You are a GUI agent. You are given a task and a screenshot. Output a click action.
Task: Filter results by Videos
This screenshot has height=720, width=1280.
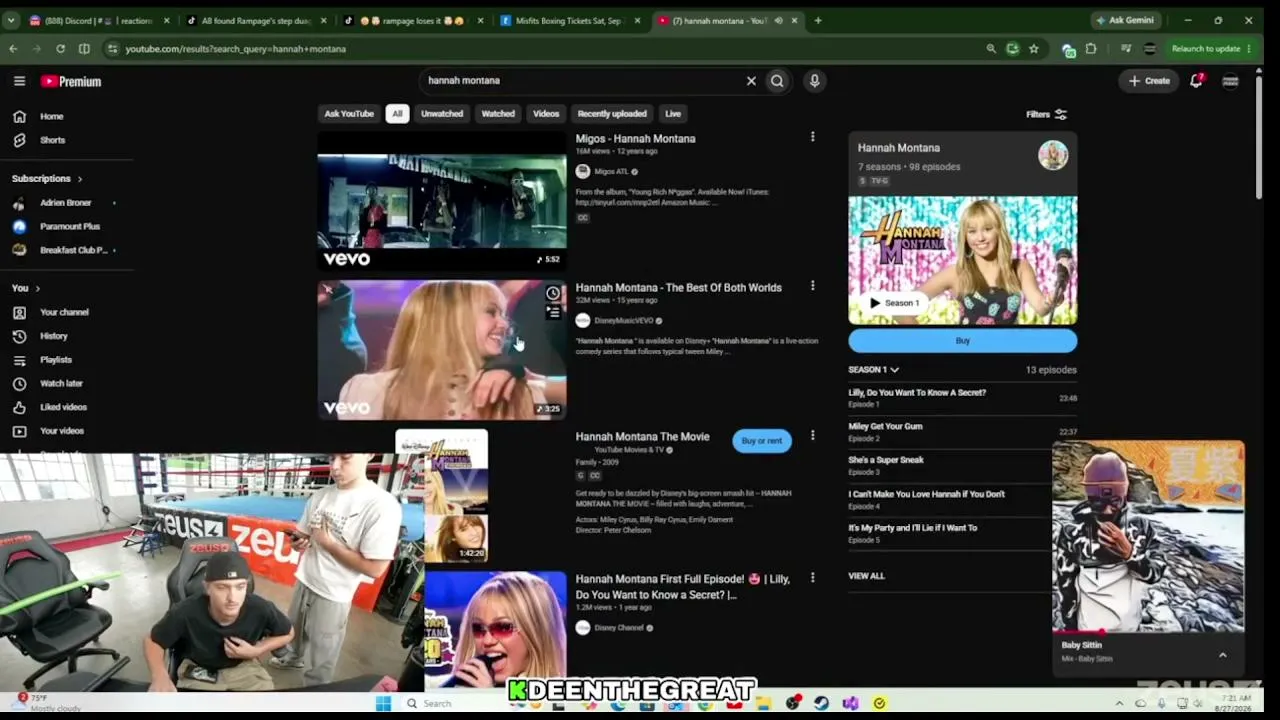coord(546,114)
